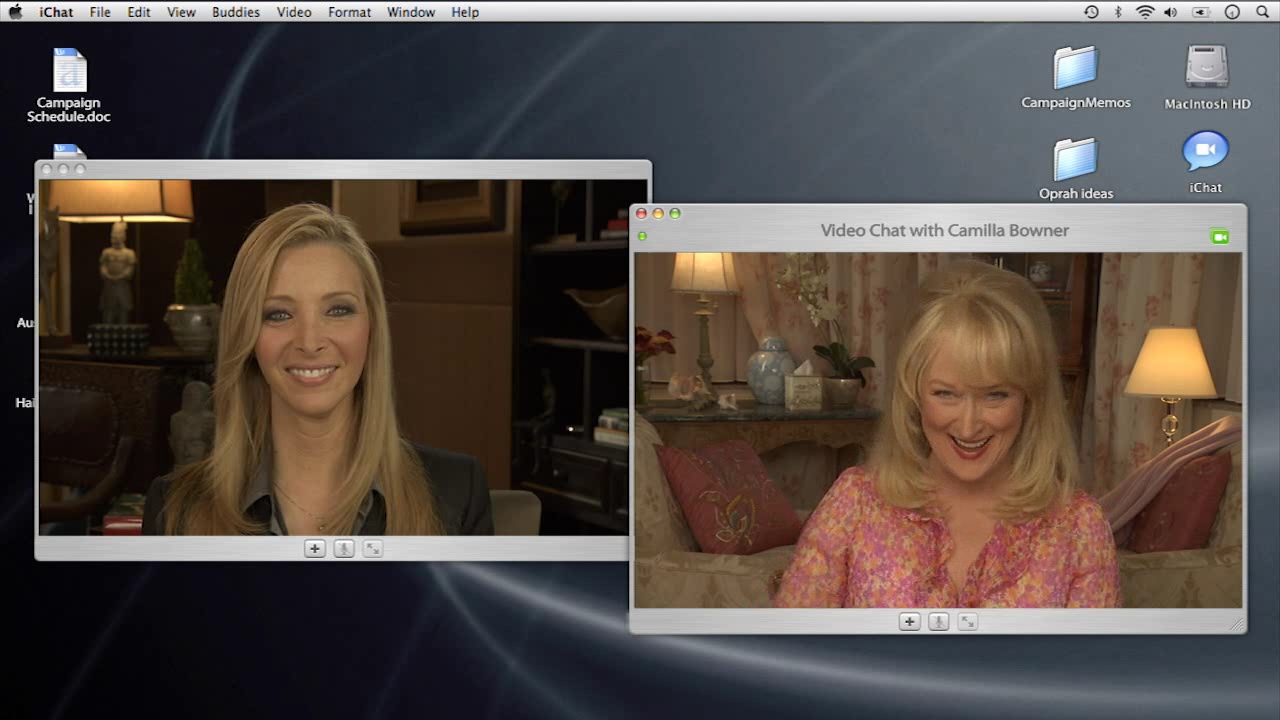Click the Video Chat with Camilla Bowner title
The width and height of the screenshot is (1280, 720).
[945, 230]
